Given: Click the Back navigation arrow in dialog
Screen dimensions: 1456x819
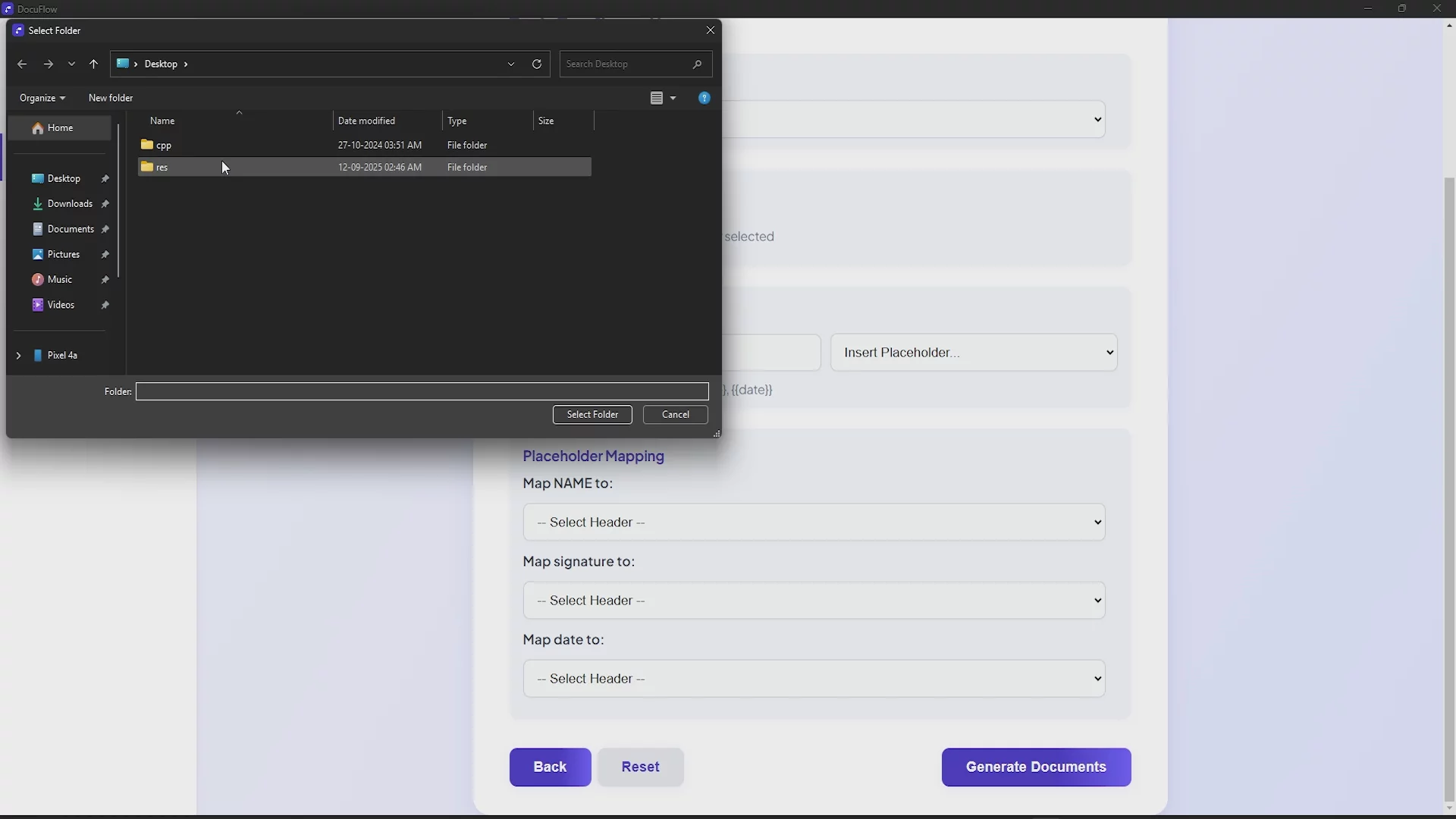Looking at the screenshot, I should tap(22, 64).
